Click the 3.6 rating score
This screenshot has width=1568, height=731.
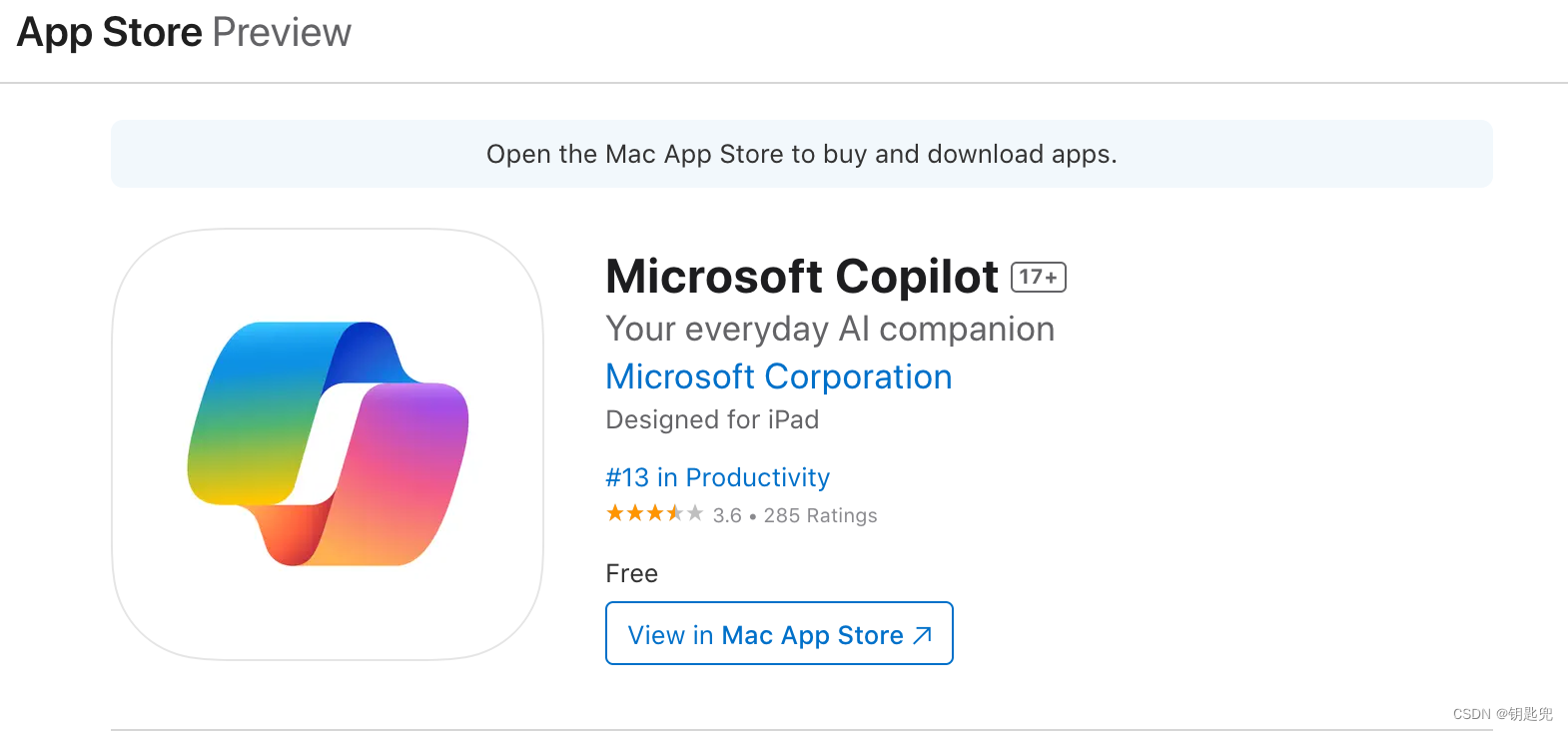coord(727,515)
